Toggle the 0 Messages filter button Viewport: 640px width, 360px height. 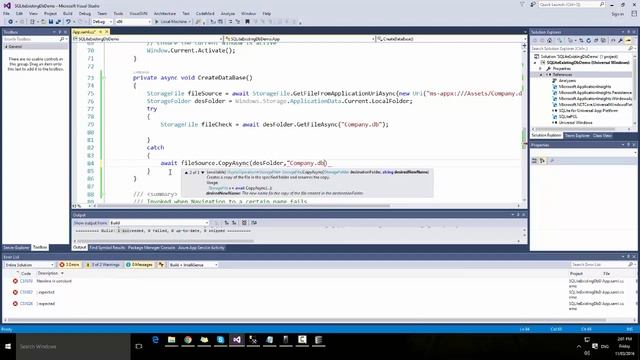tap(140, 265)
